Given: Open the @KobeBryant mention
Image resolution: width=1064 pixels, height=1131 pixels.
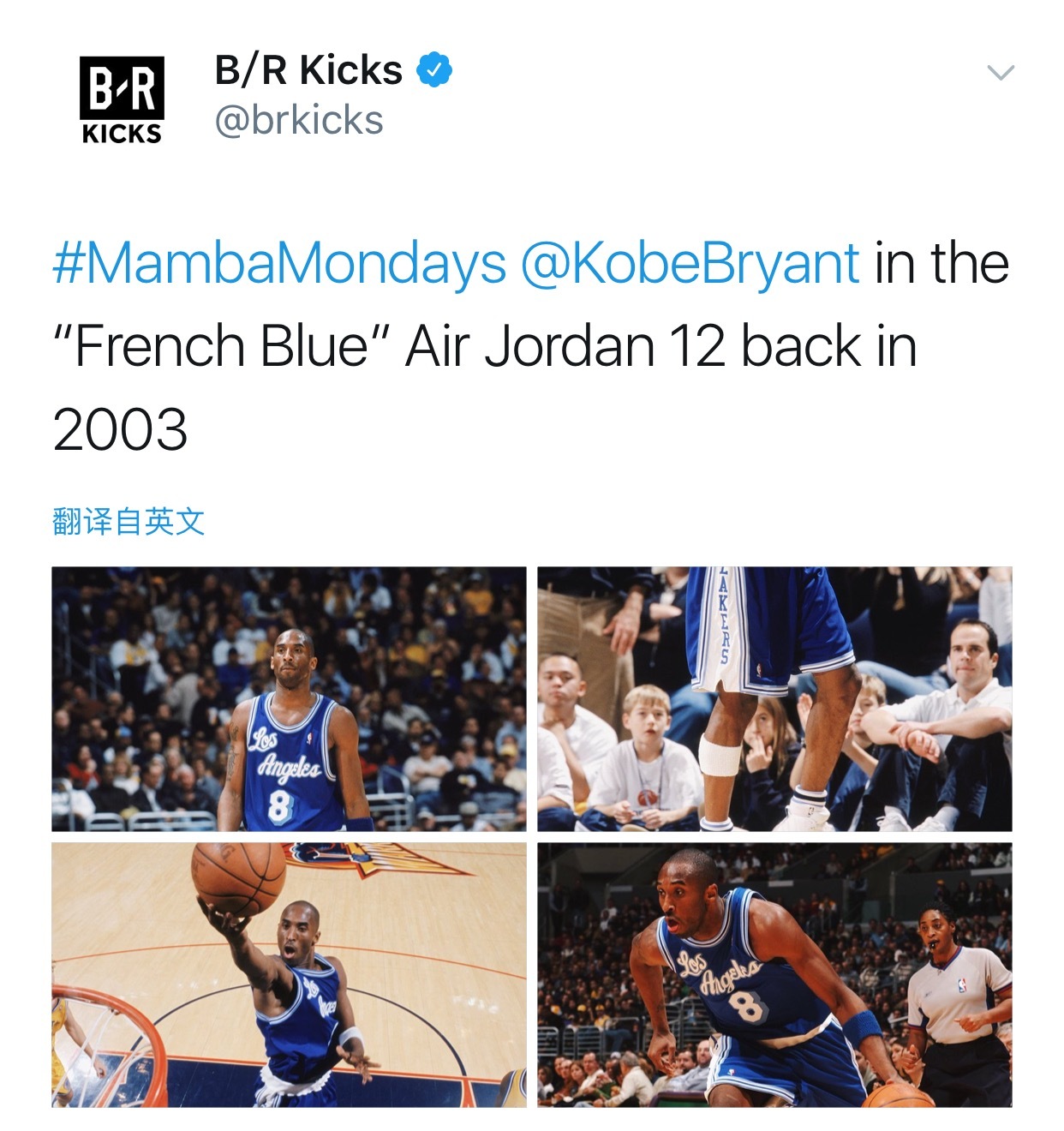Looking at the screenshot, I should tap(690, 263).
